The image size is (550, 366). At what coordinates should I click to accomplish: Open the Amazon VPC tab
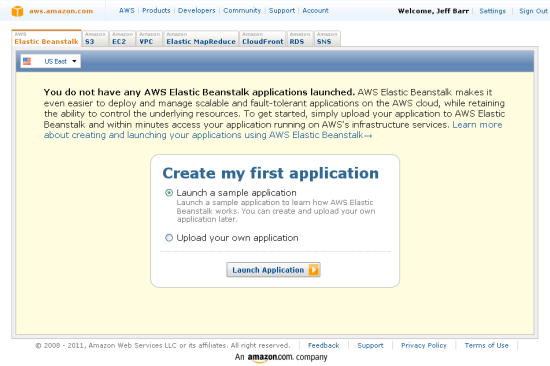[149, 38]
